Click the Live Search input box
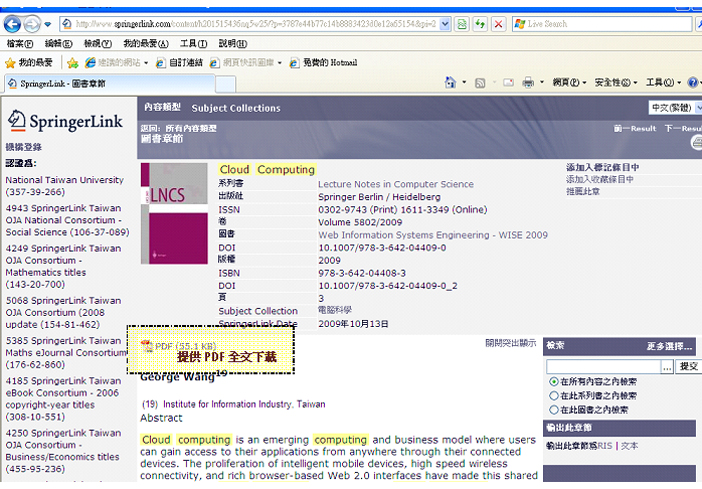This screenshot has width=702, height=489. click(x=602, y=24)
